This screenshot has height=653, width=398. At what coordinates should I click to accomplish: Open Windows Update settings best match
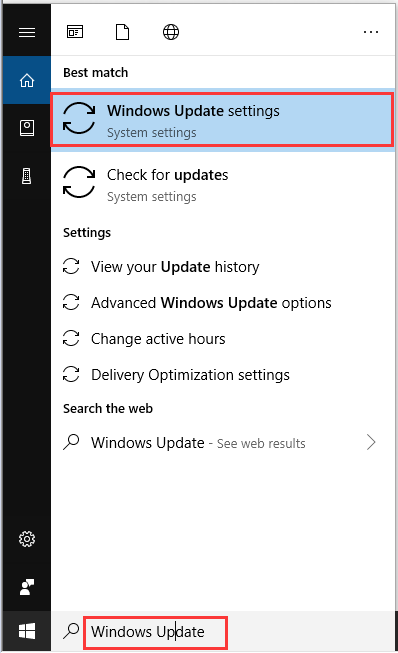click(223, 120)
